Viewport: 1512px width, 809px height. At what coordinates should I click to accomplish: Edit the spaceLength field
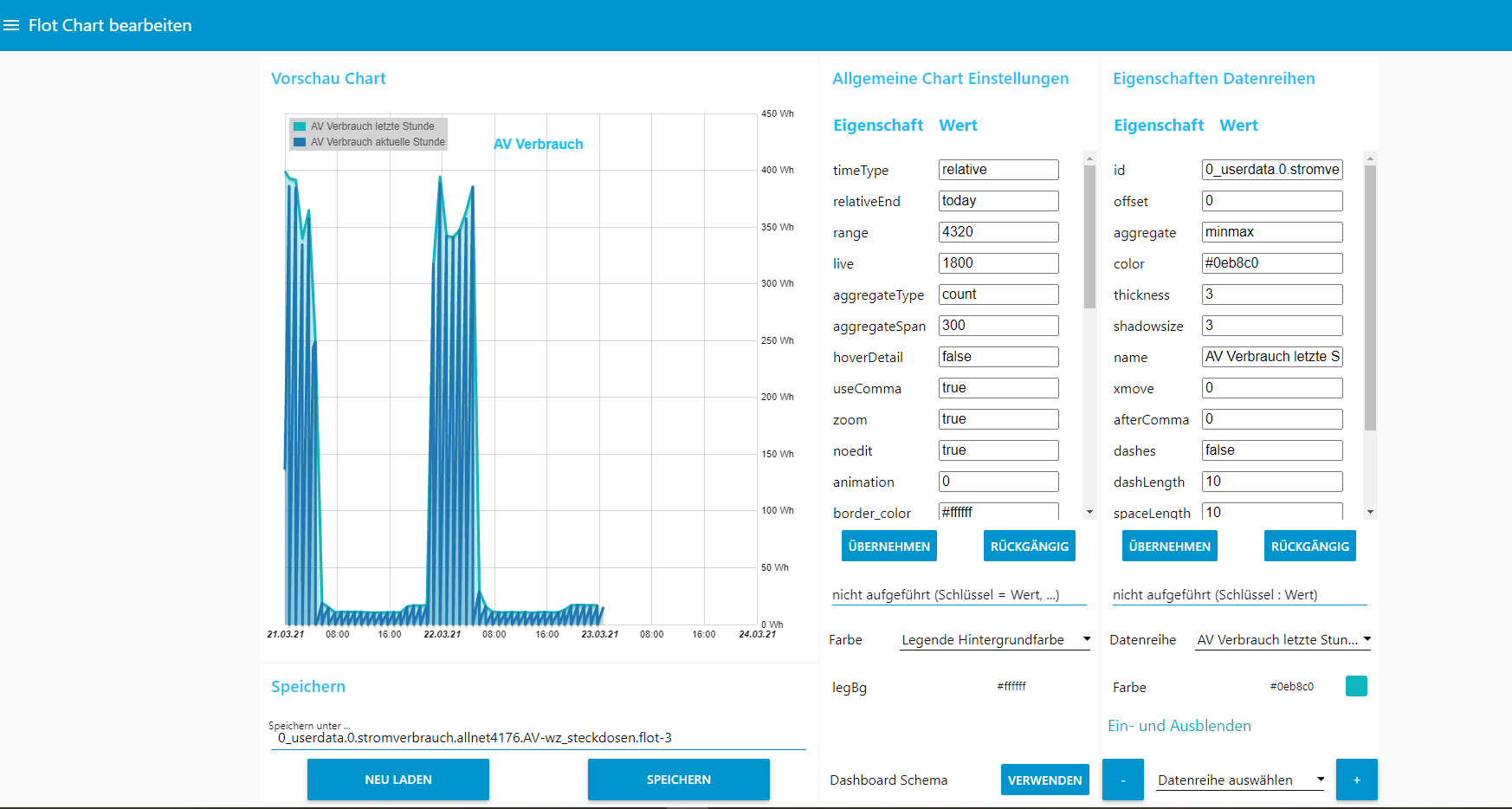1272,511
